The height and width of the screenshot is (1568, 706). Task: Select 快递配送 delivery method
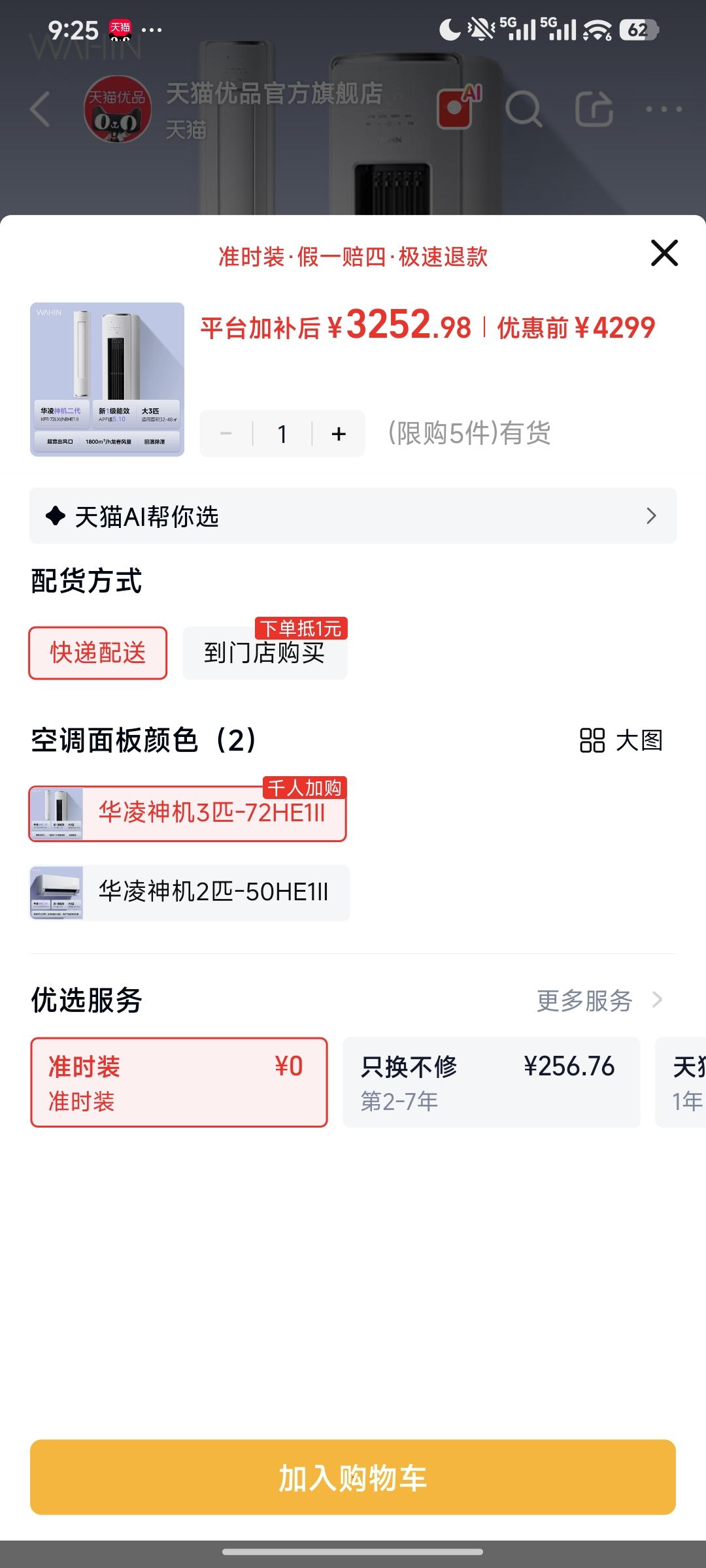[x=98, y=653]
